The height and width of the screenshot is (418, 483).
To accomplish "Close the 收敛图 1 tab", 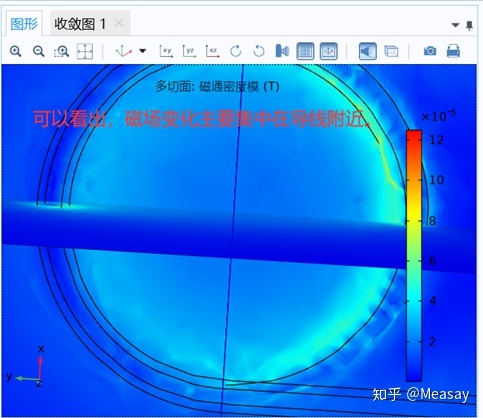I will click(119, 23).
